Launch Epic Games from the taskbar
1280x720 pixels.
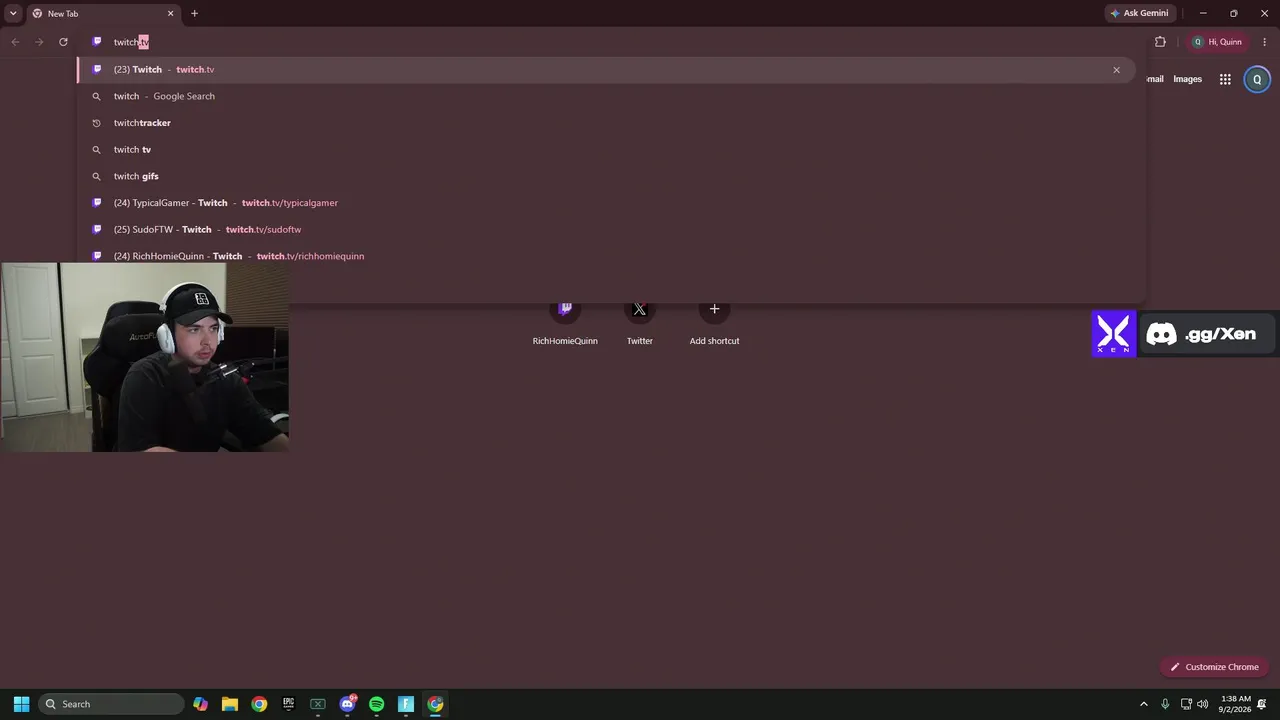pyautogui.click(x=289, y=704)
